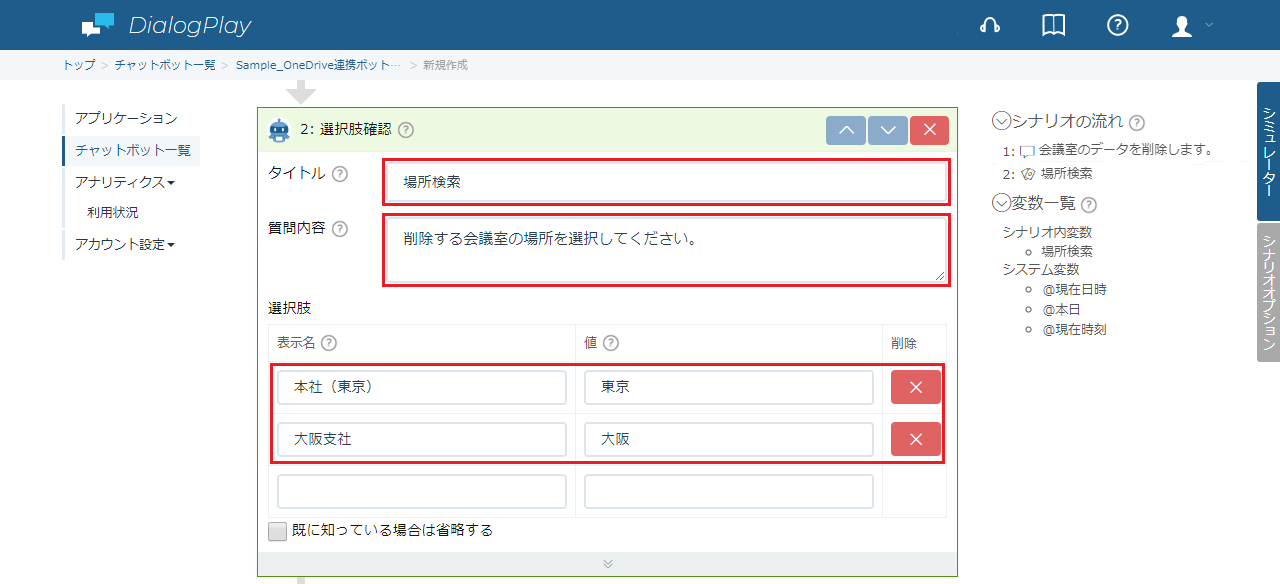Open the manual book icon
The width and height of the screenshot is (1280, 584).
1054,26
